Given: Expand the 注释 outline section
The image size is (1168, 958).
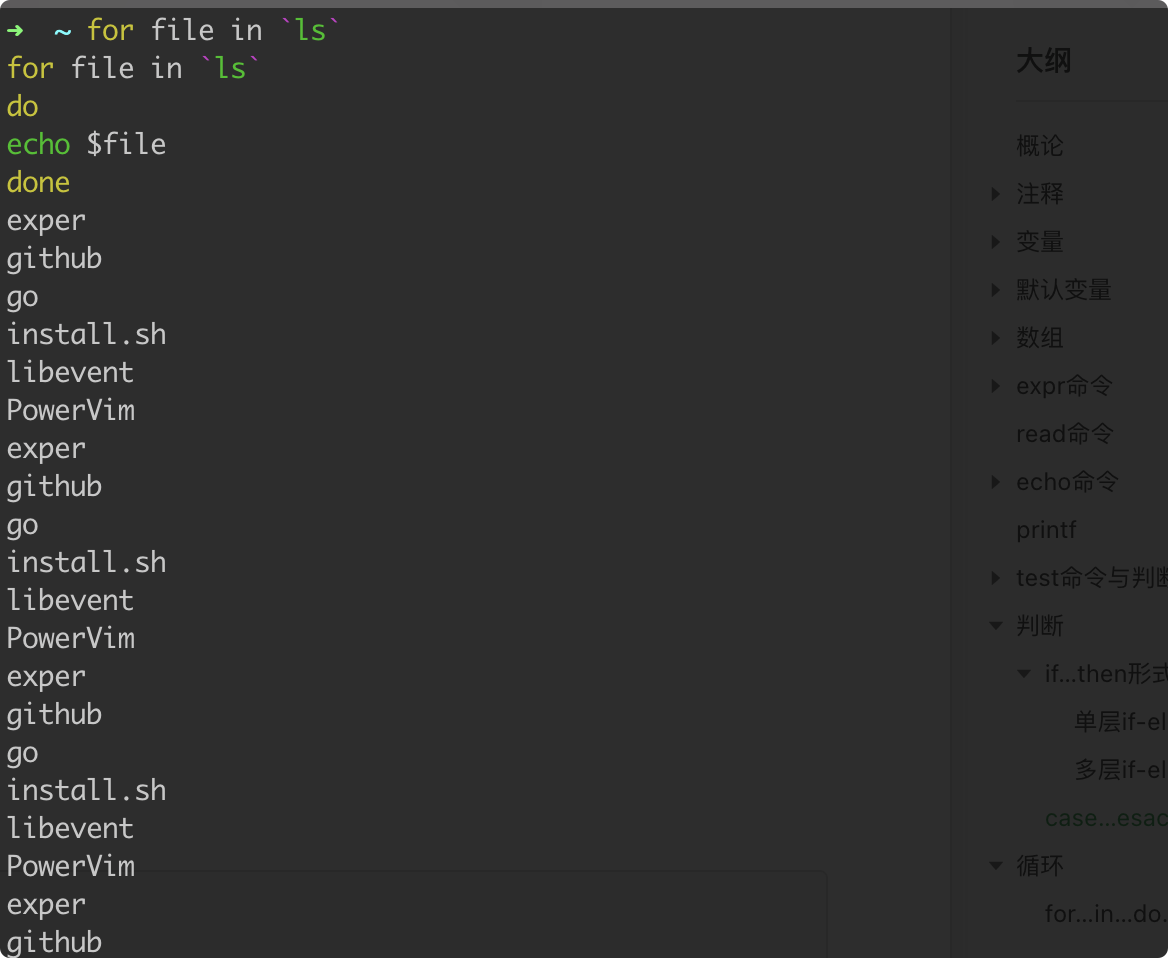Looking at the screenshot, I should pos(996,194).
